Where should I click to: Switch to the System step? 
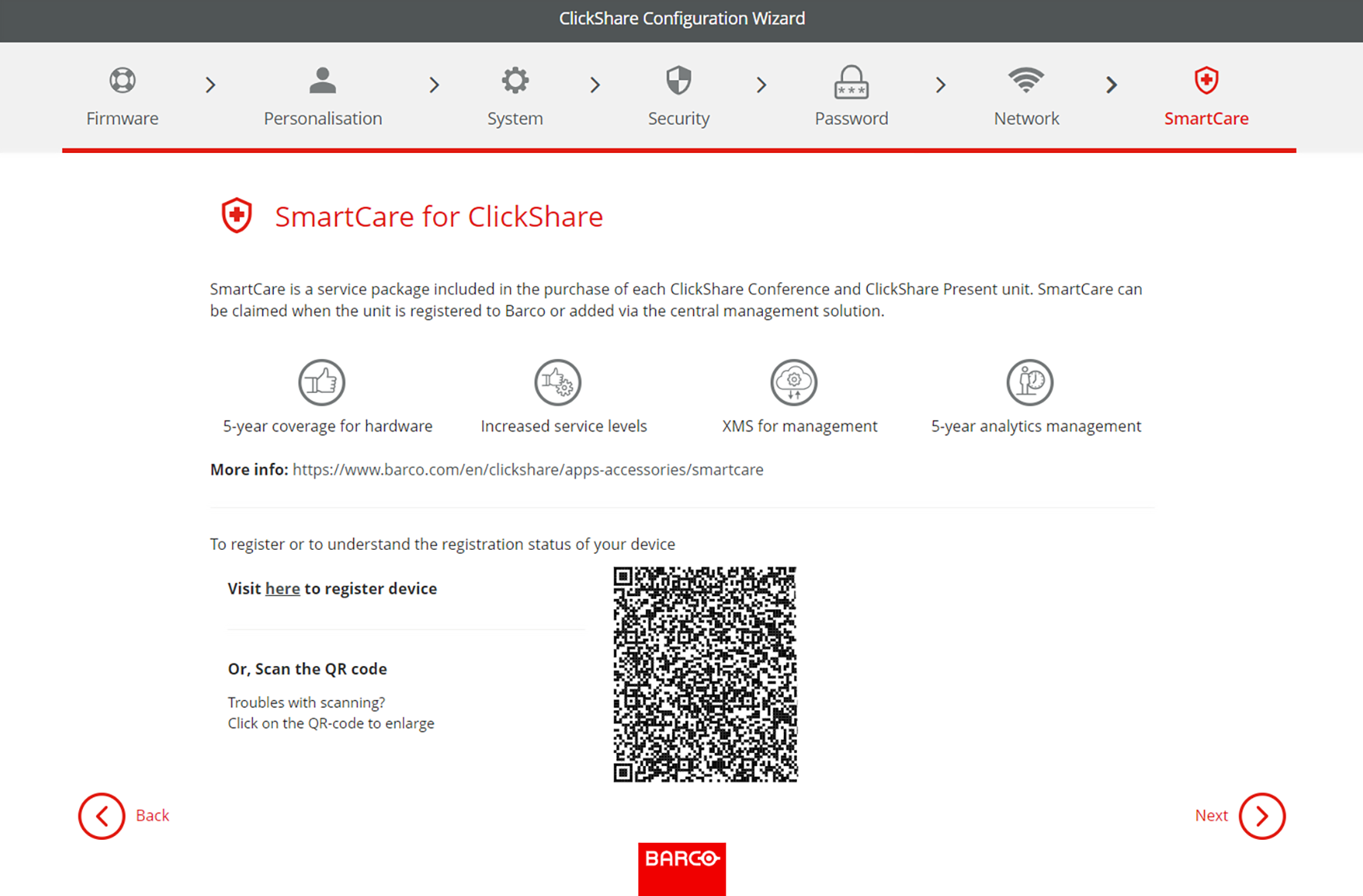(515, 118)
